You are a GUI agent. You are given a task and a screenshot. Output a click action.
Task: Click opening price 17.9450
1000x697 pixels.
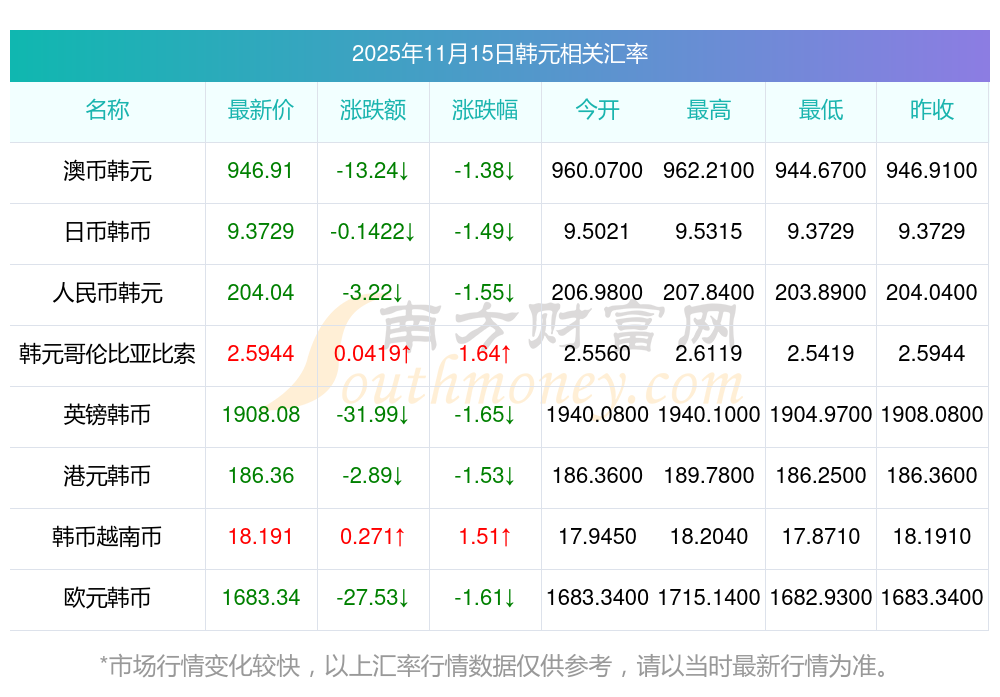pyautogui.click(x=597, y=536)
